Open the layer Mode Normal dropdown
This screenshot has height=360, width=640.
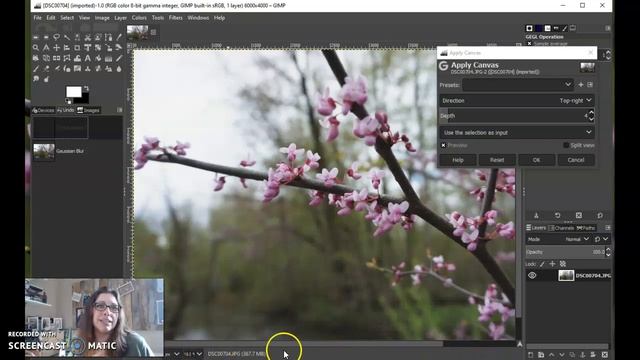point(577,239)
